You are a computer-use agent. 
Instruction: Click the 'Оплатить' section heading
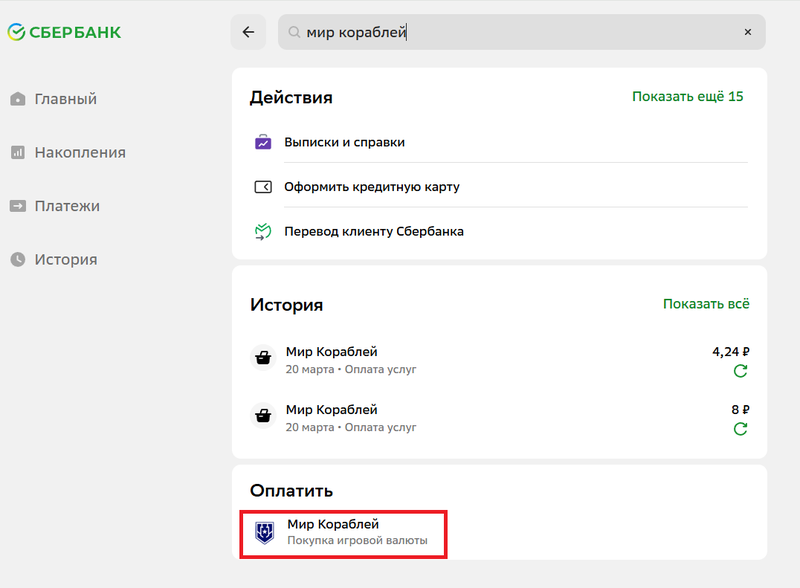(x=291, y=491)
